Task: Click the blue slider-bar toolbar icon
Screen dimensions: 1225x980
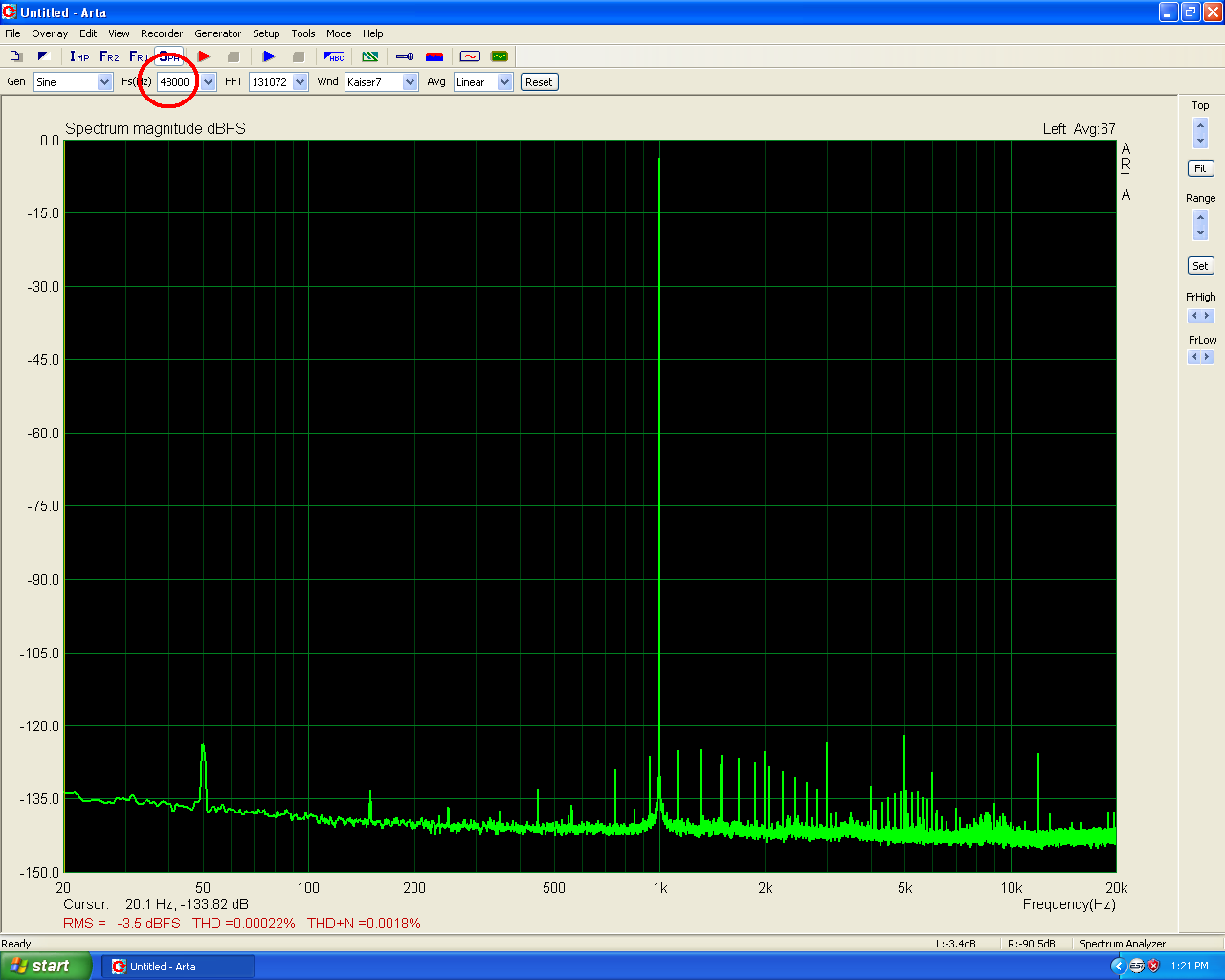Action: pos(405,56)
